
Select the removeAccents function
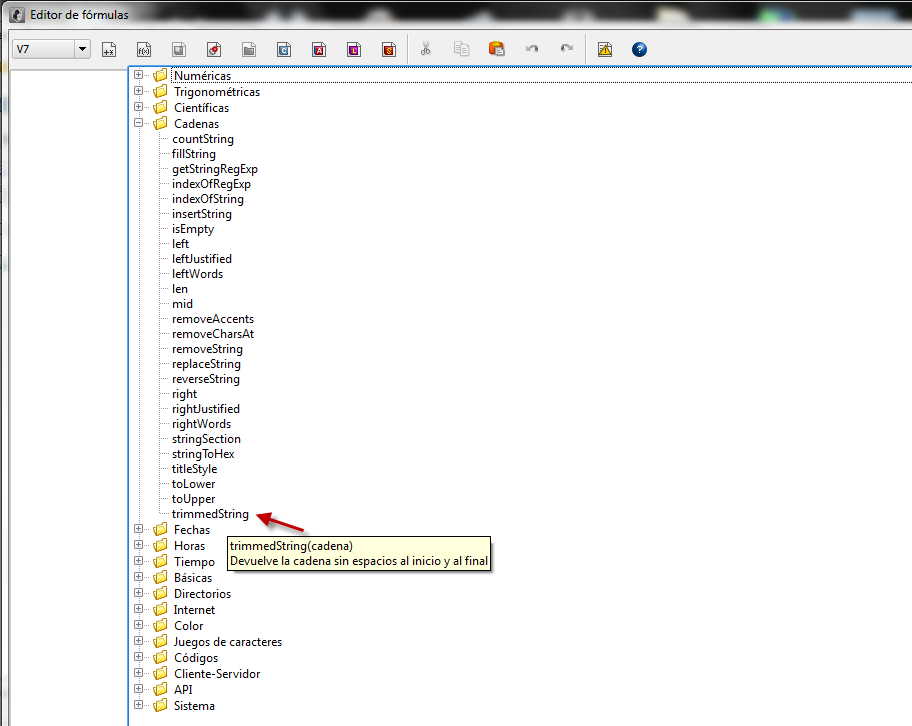click(x=213, y=319)
